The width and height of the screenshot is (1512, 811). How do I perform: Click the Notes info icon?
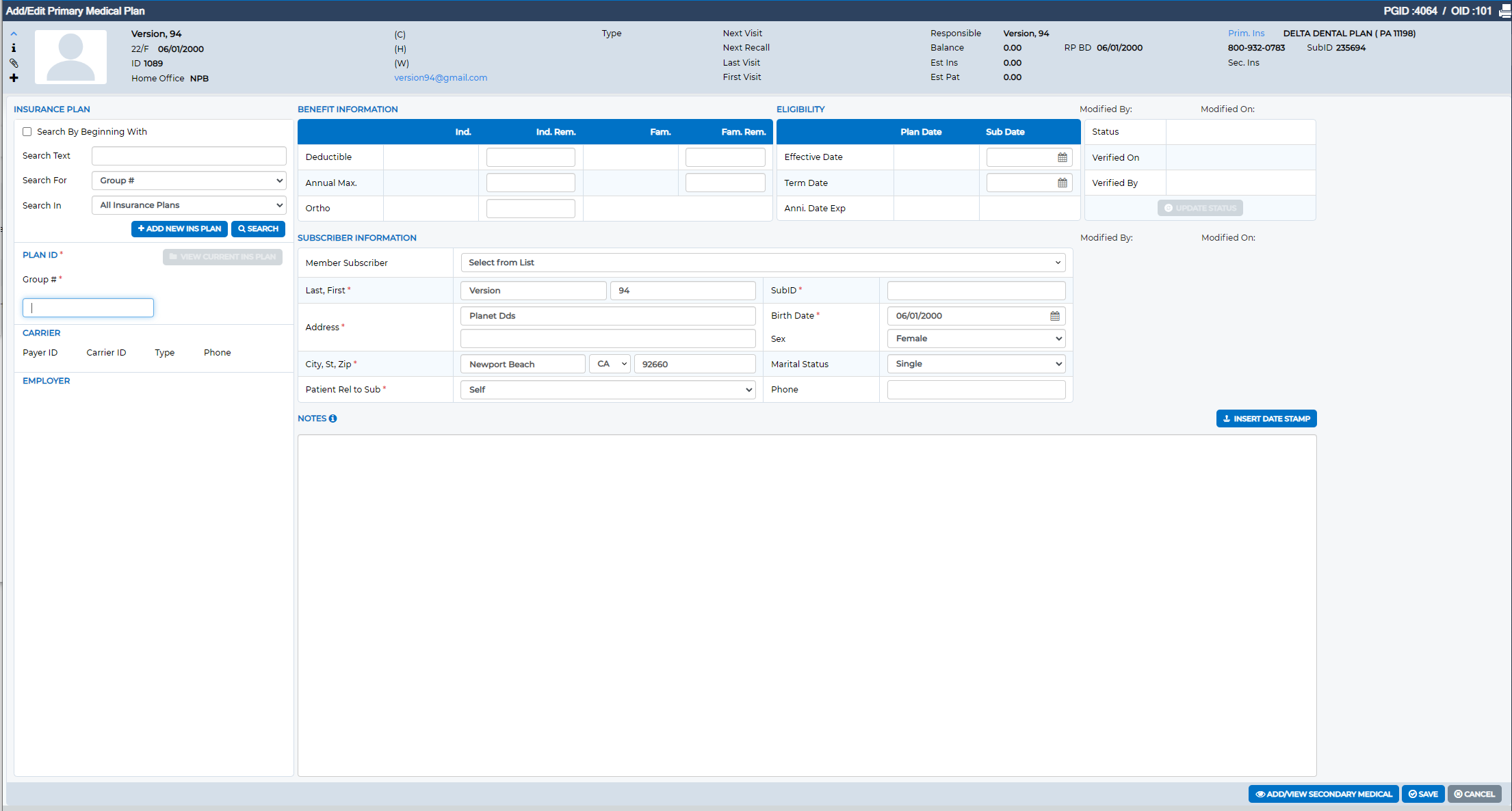coord(333,418)
